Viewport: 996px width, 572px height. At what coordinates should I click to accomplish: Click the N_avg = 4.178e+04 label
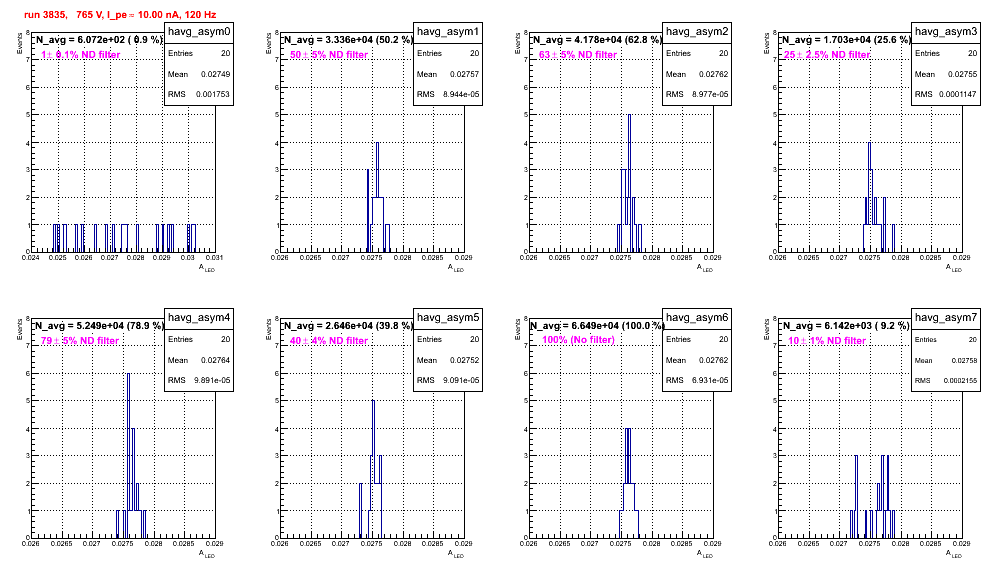pos(597,40)
